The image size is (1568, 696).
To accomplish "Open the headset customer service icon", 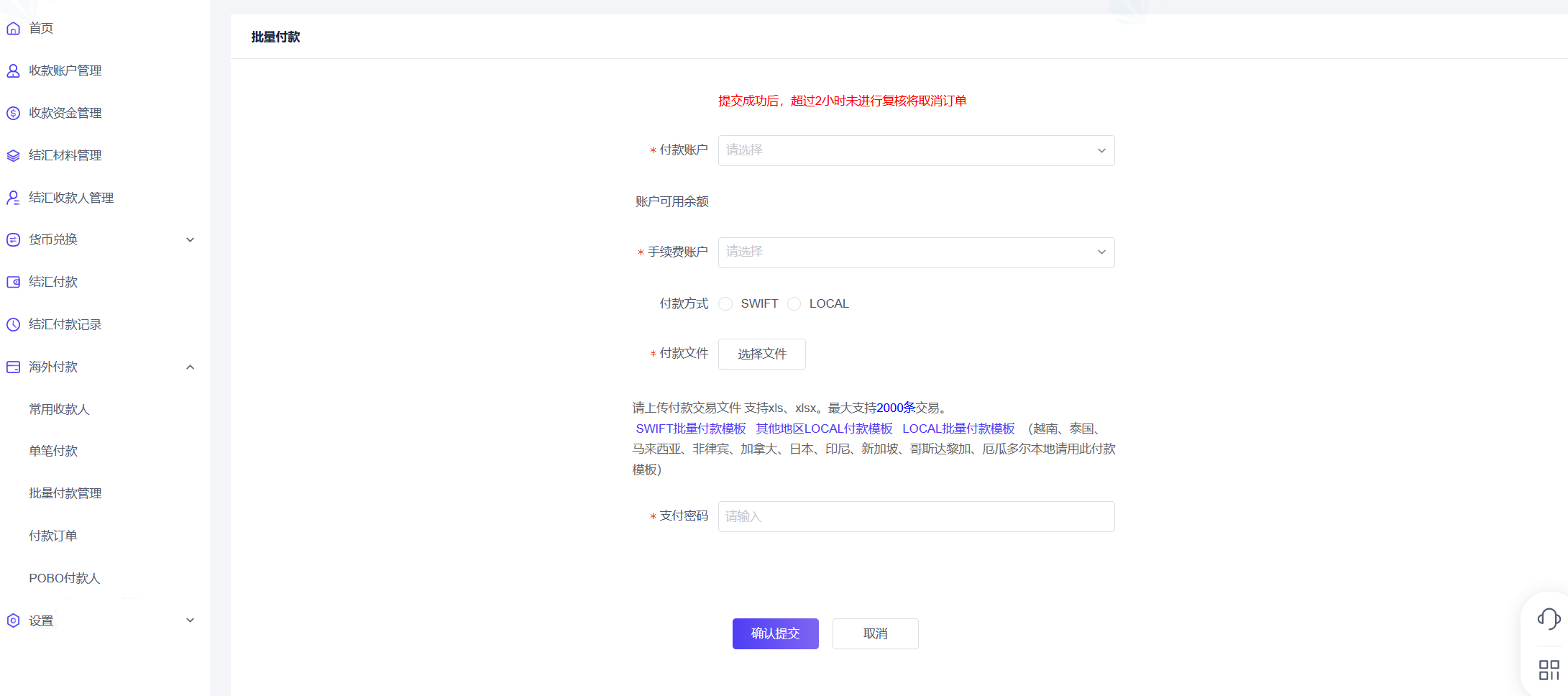I will (1549, 618).
